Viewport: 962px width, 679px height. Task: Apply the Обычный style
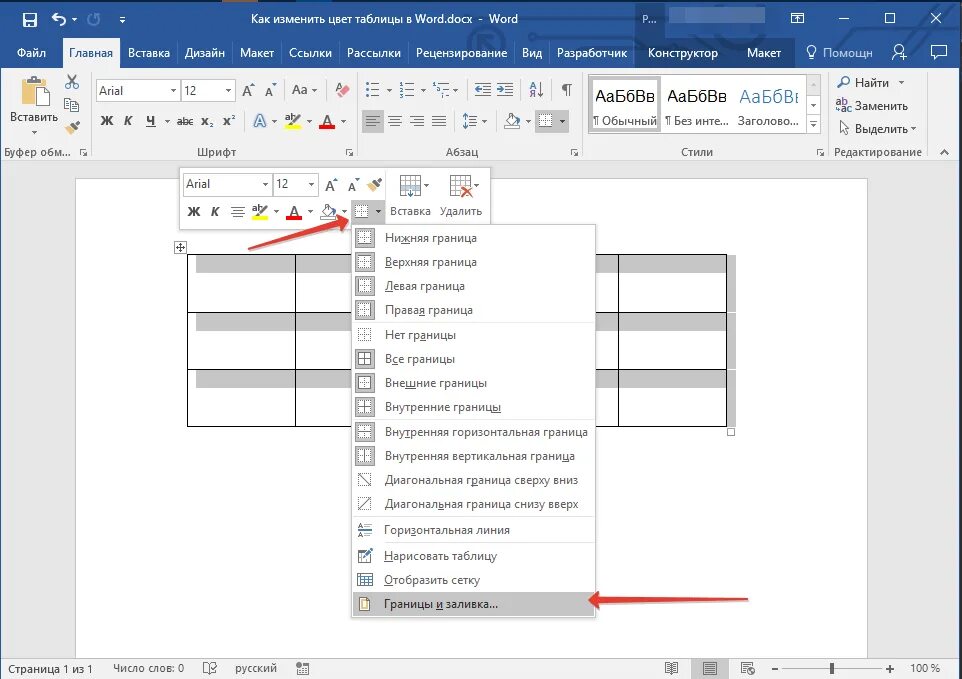click(x=625, y=104)
